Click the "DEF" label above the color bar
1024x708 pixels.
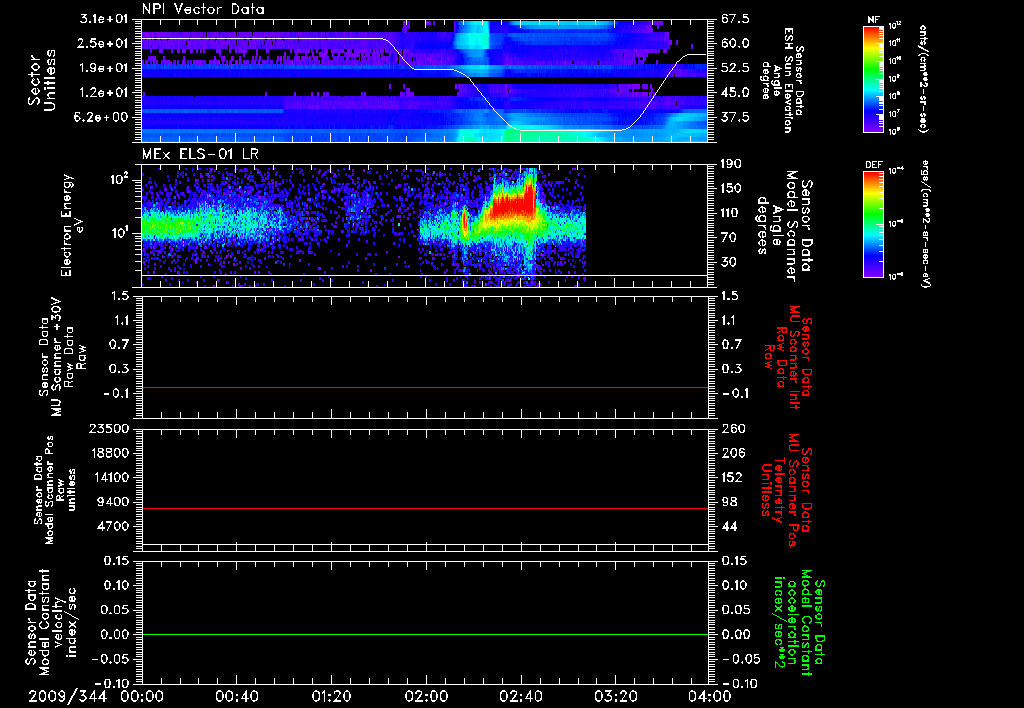pos(873,165)
